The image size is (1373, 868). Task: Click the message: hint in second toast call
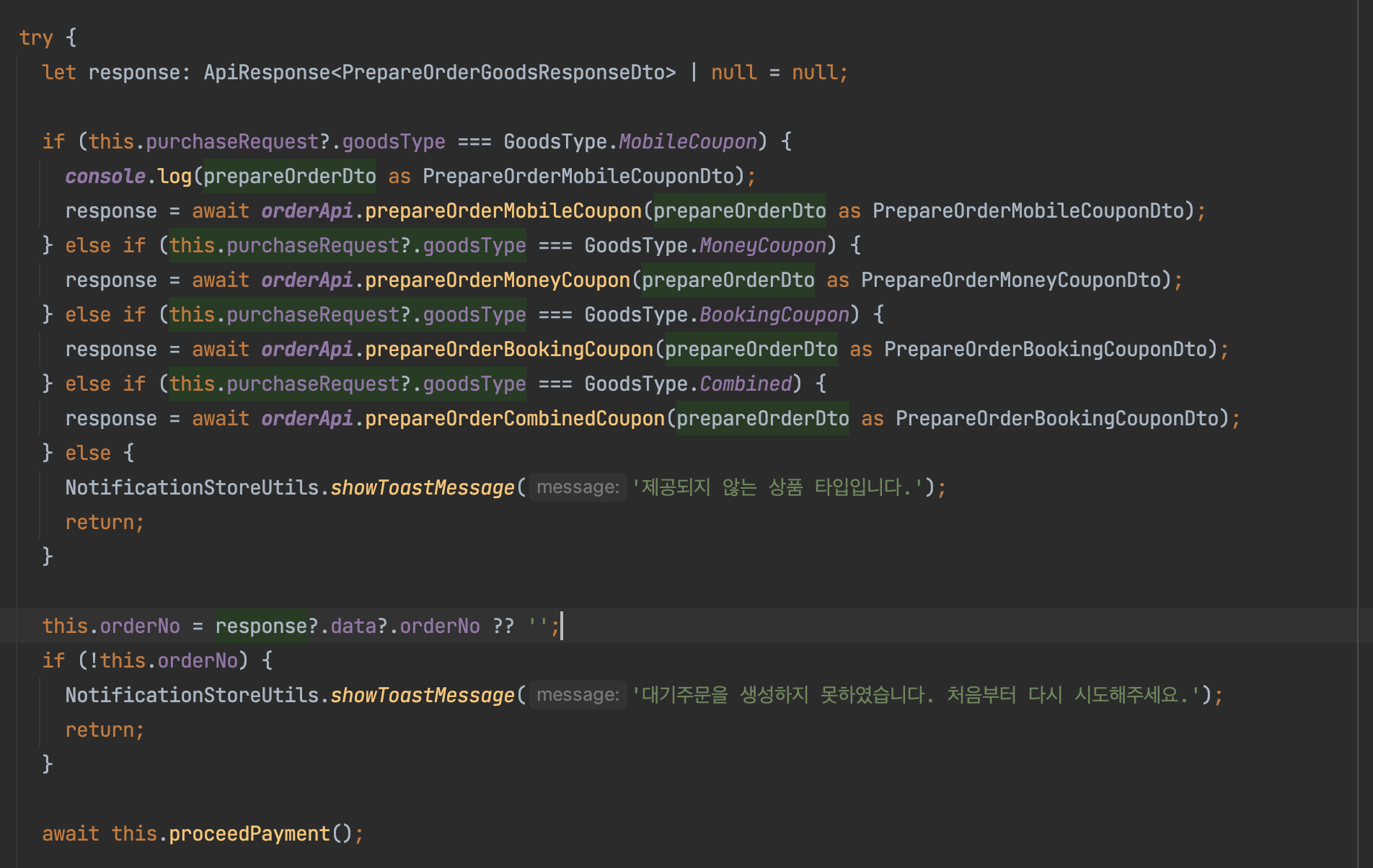click(578, 695)
